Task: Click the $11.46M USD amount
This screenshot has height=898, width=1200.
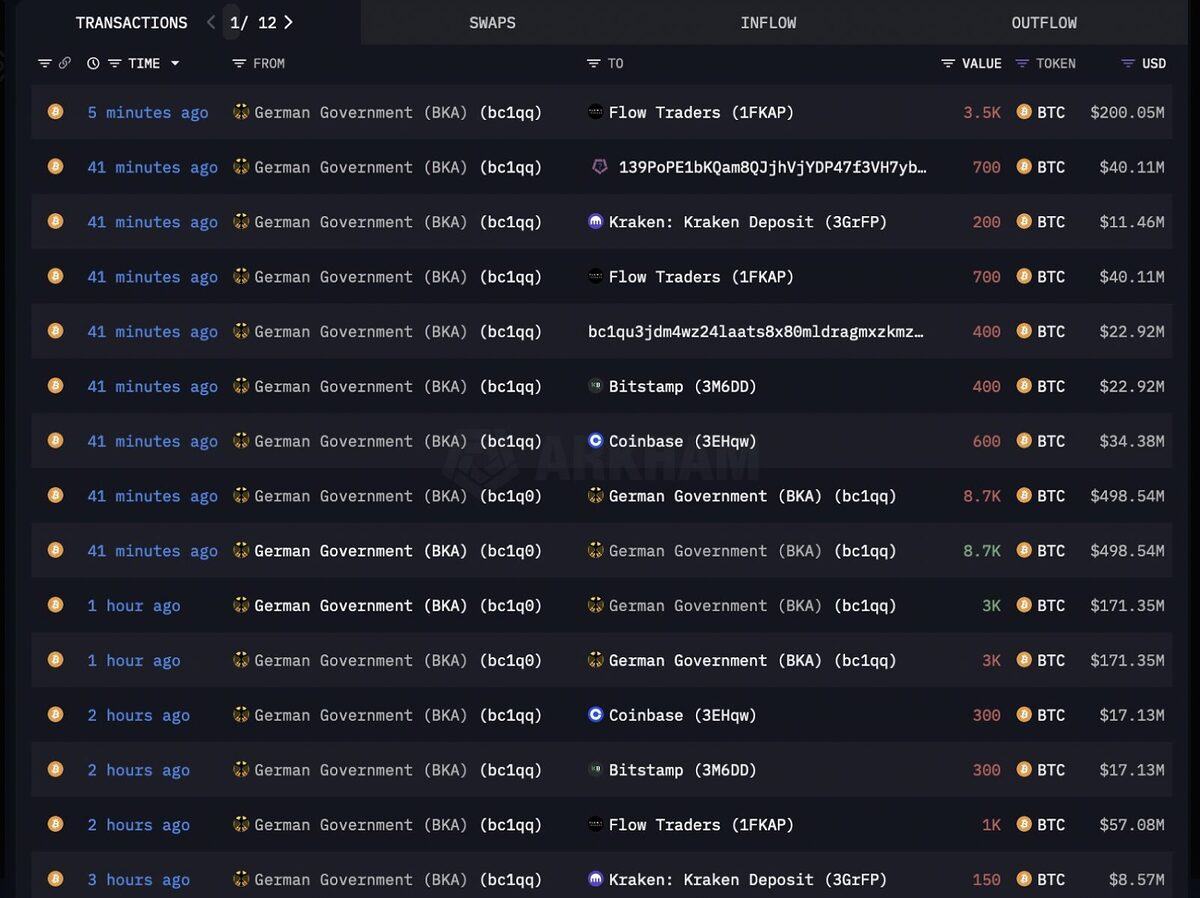Action: (x=1132, y=222)
